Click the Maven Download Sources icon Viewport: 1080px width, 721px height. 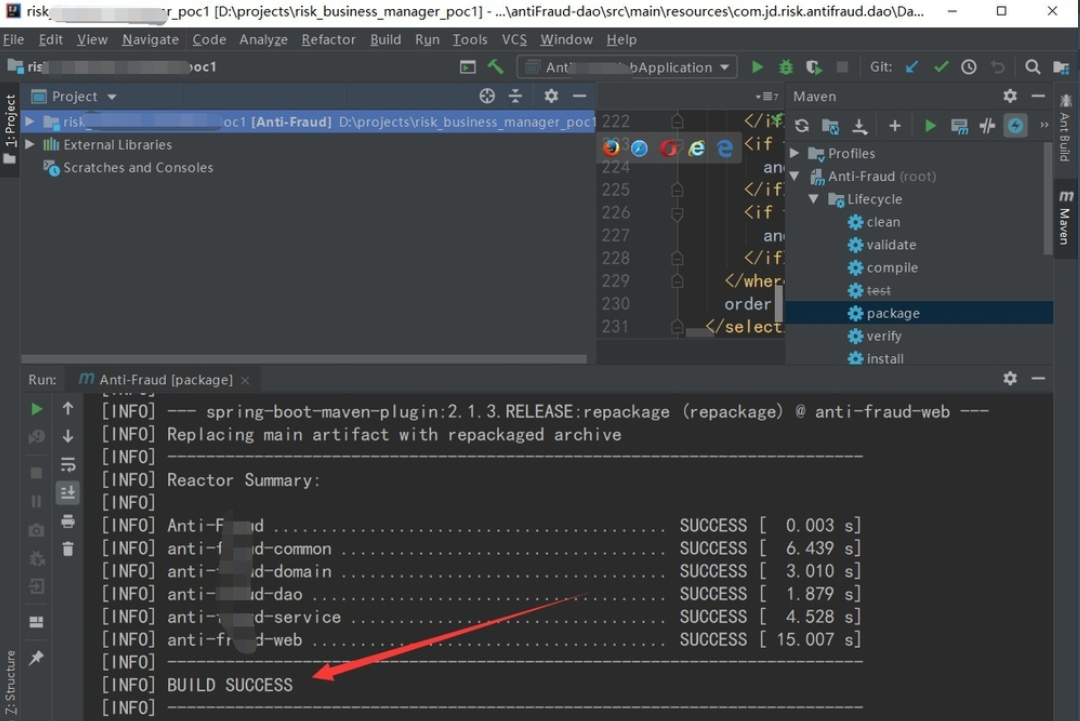(859, 126)
